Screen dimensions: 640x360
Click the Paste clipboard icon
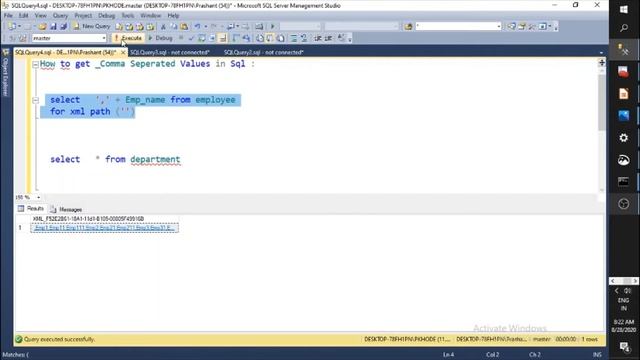click(x=184, y=27)
